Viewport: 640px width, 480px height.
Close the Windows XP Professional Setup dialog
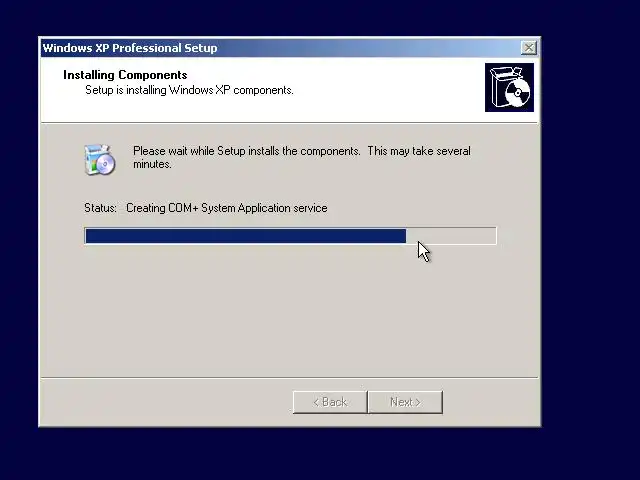(x=529, y=48)
